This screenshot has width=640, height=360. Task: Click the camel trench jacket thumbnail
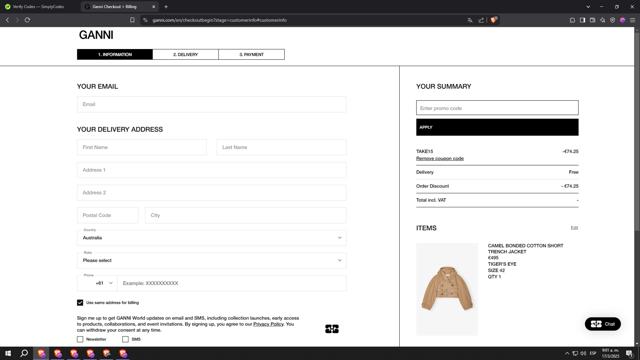pyautogui.click(x=447, y=289)
